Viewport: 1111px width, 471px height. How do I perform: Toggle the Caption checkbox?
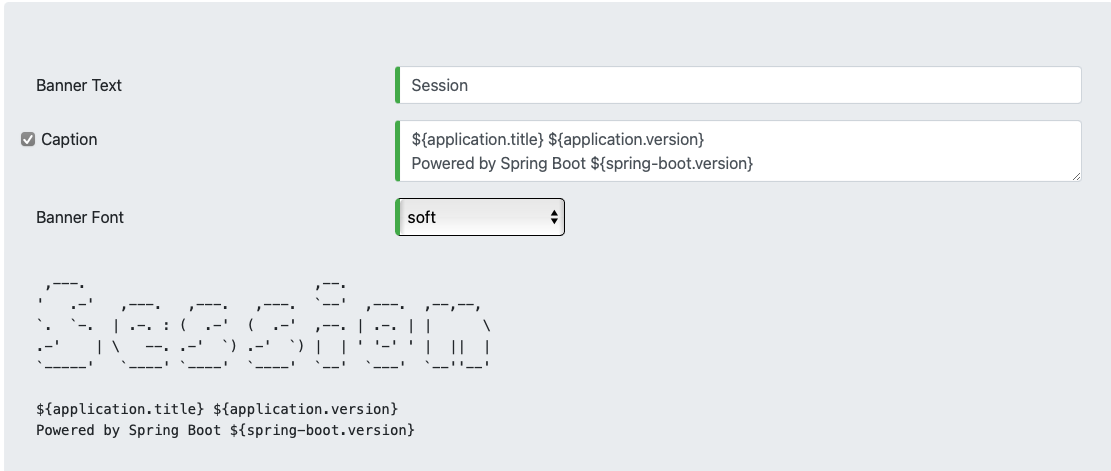[28, 140]
